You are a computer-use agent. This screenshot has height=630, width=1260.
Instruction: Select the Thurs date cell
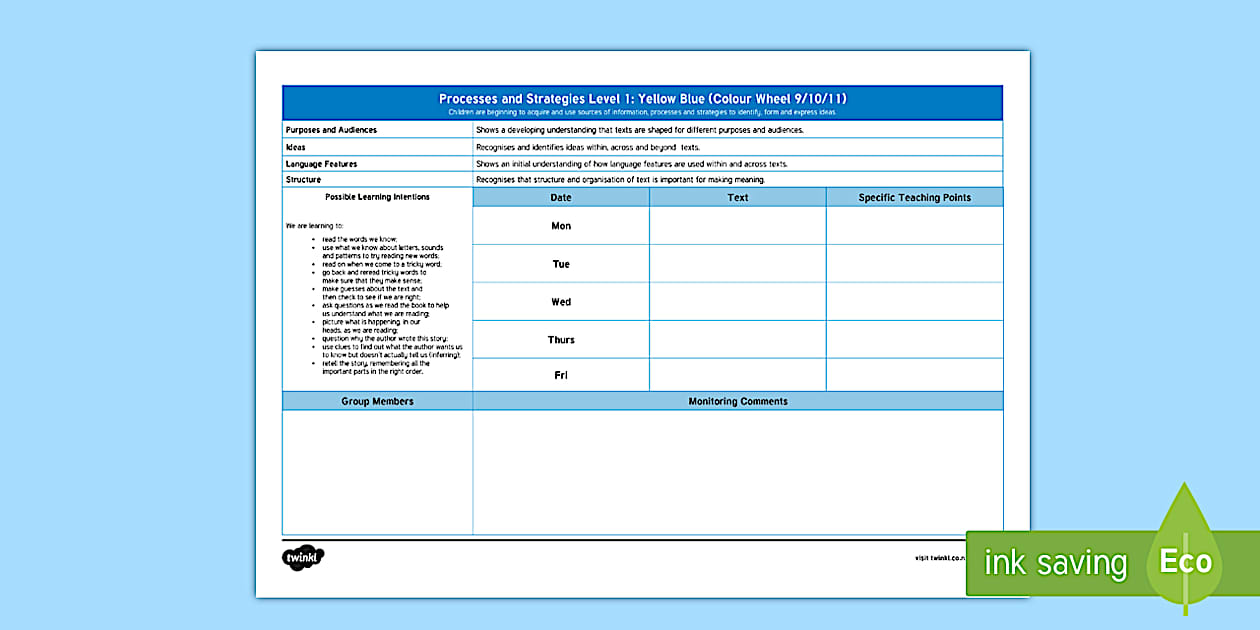(561, 340)
